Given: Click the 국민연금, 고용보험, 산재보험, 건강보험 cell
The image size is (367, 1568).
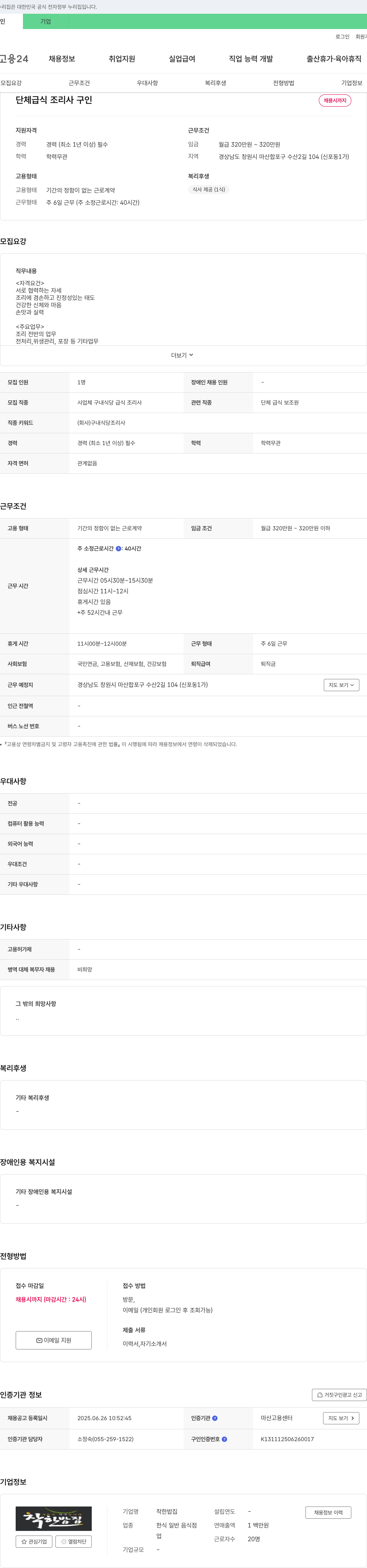Looking at the screenshot, I should [x=122, y=664].
